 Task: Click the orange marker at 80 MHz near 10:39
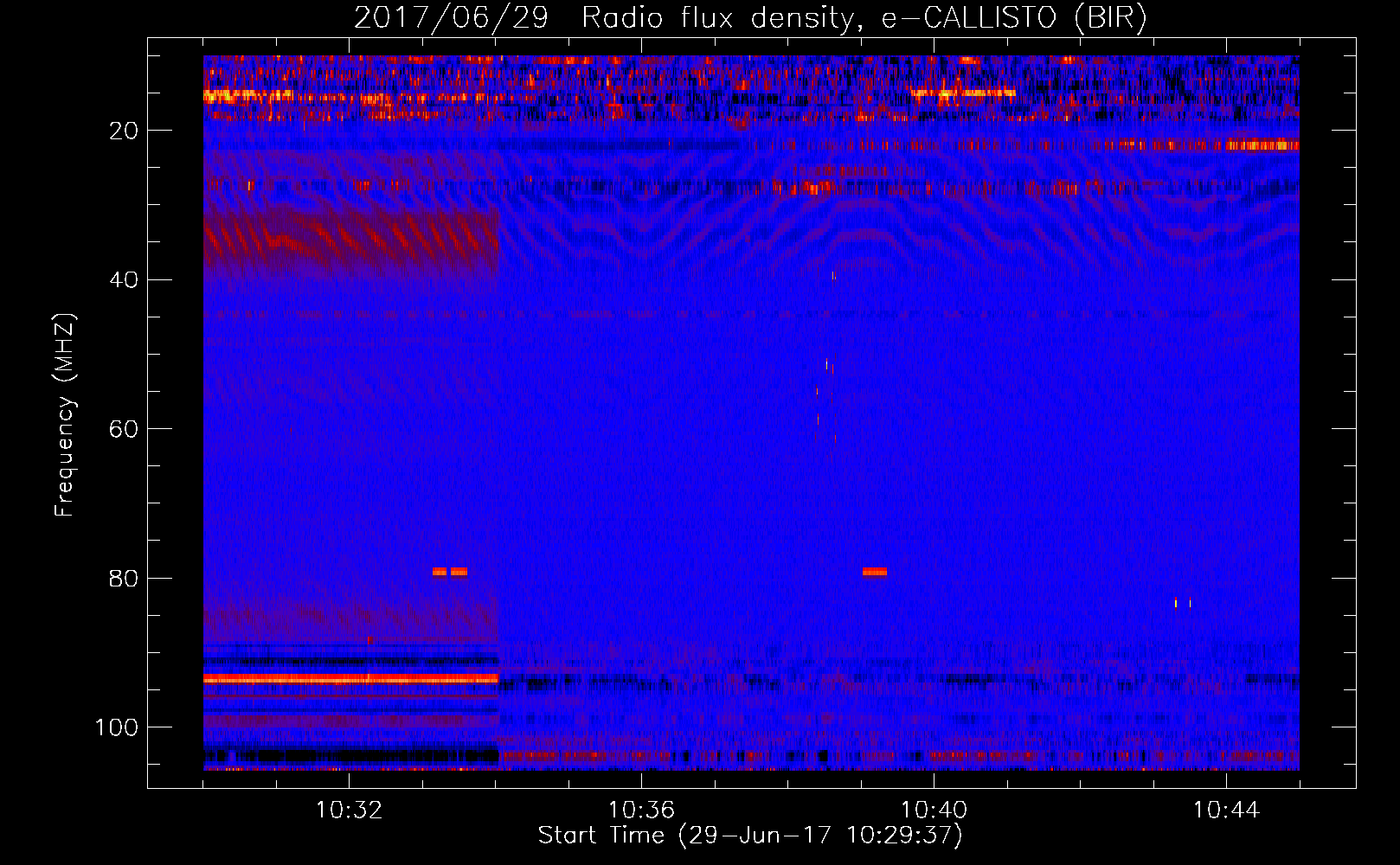pos(875,571)
